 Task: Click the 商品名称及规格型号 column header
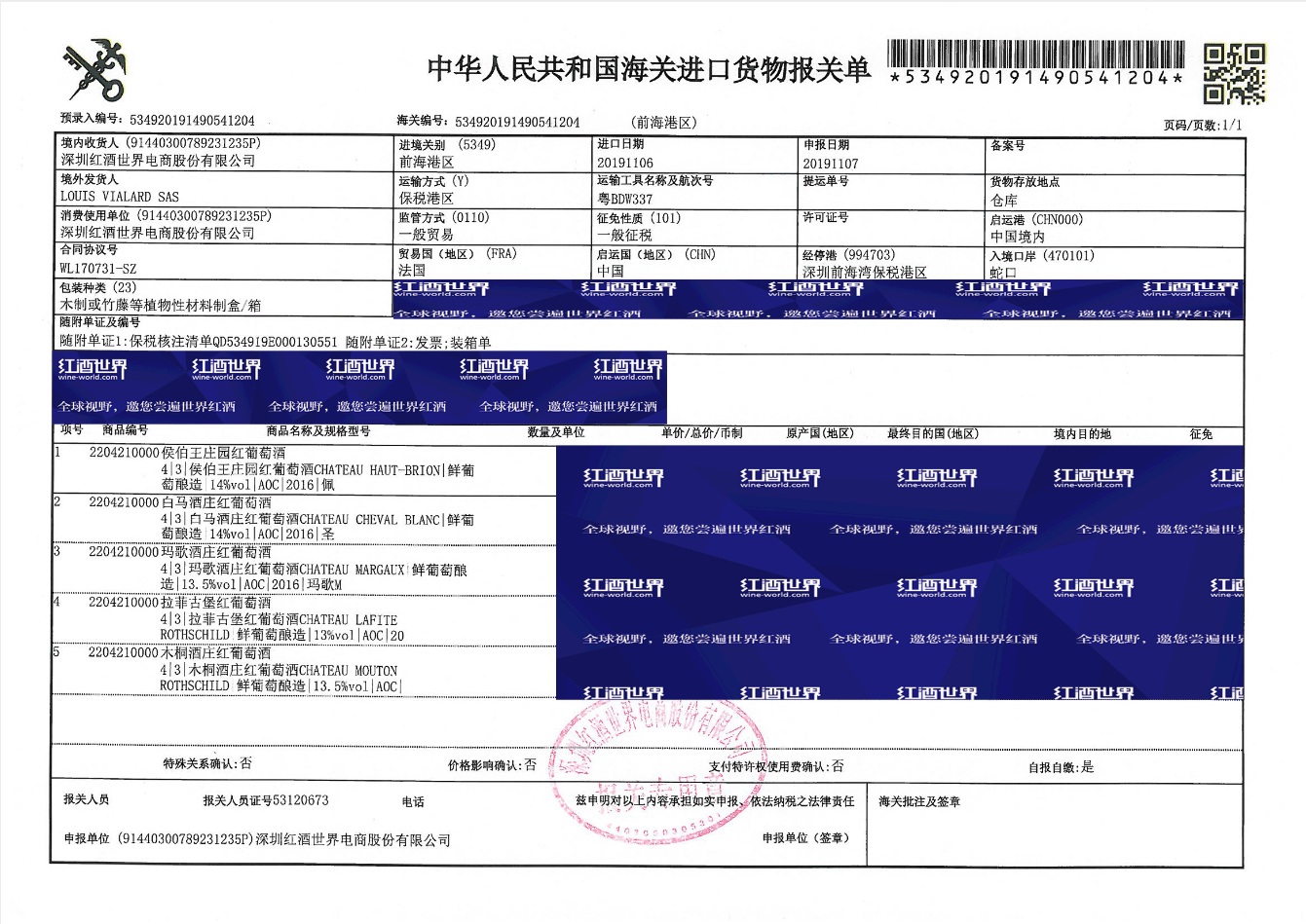[317, 431]
